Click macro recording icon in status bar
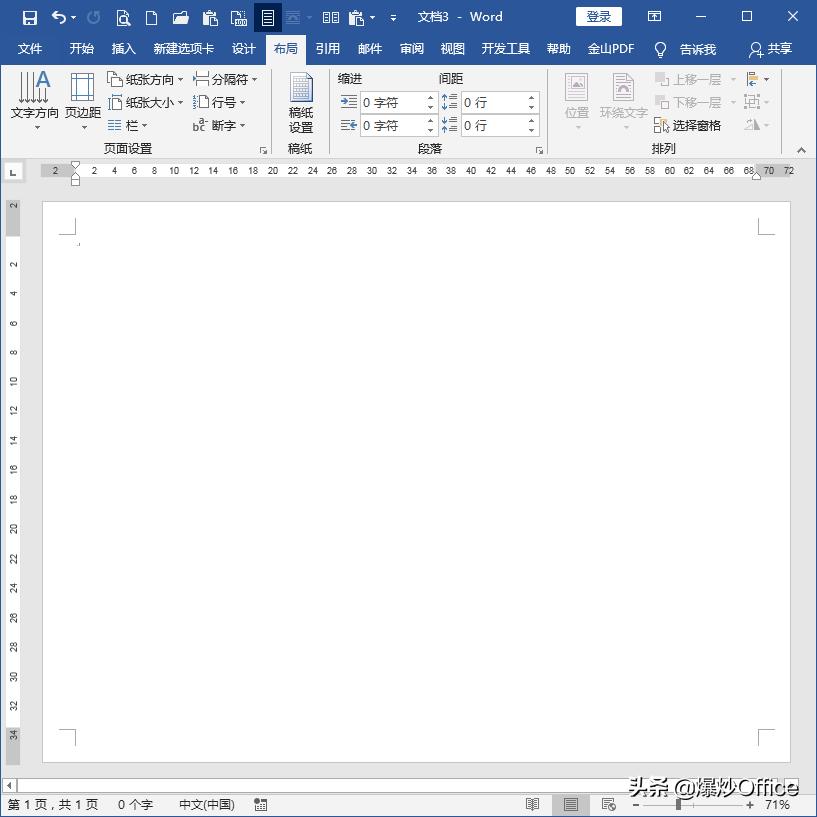The width and height of the screenshot is (817, 817). [261, 805]
